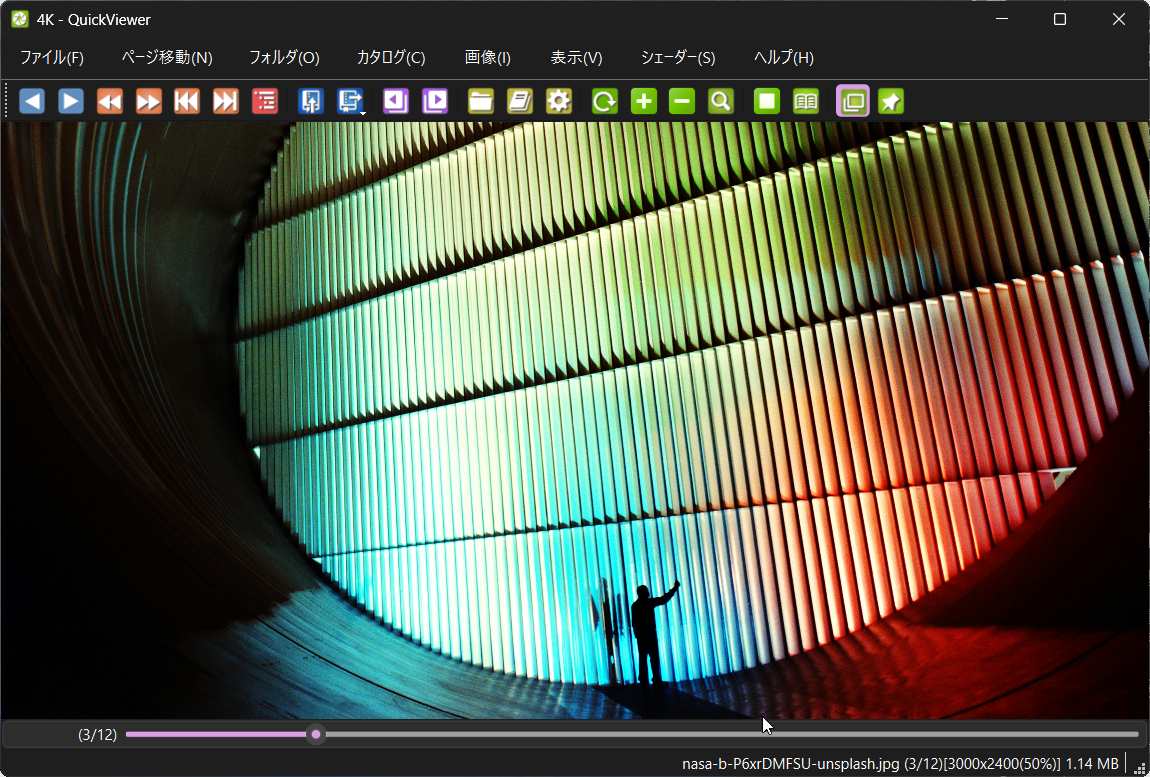Click the gray unfilled part of page slider
This screenshot has height=777, width=1150.
click(732, 734)
